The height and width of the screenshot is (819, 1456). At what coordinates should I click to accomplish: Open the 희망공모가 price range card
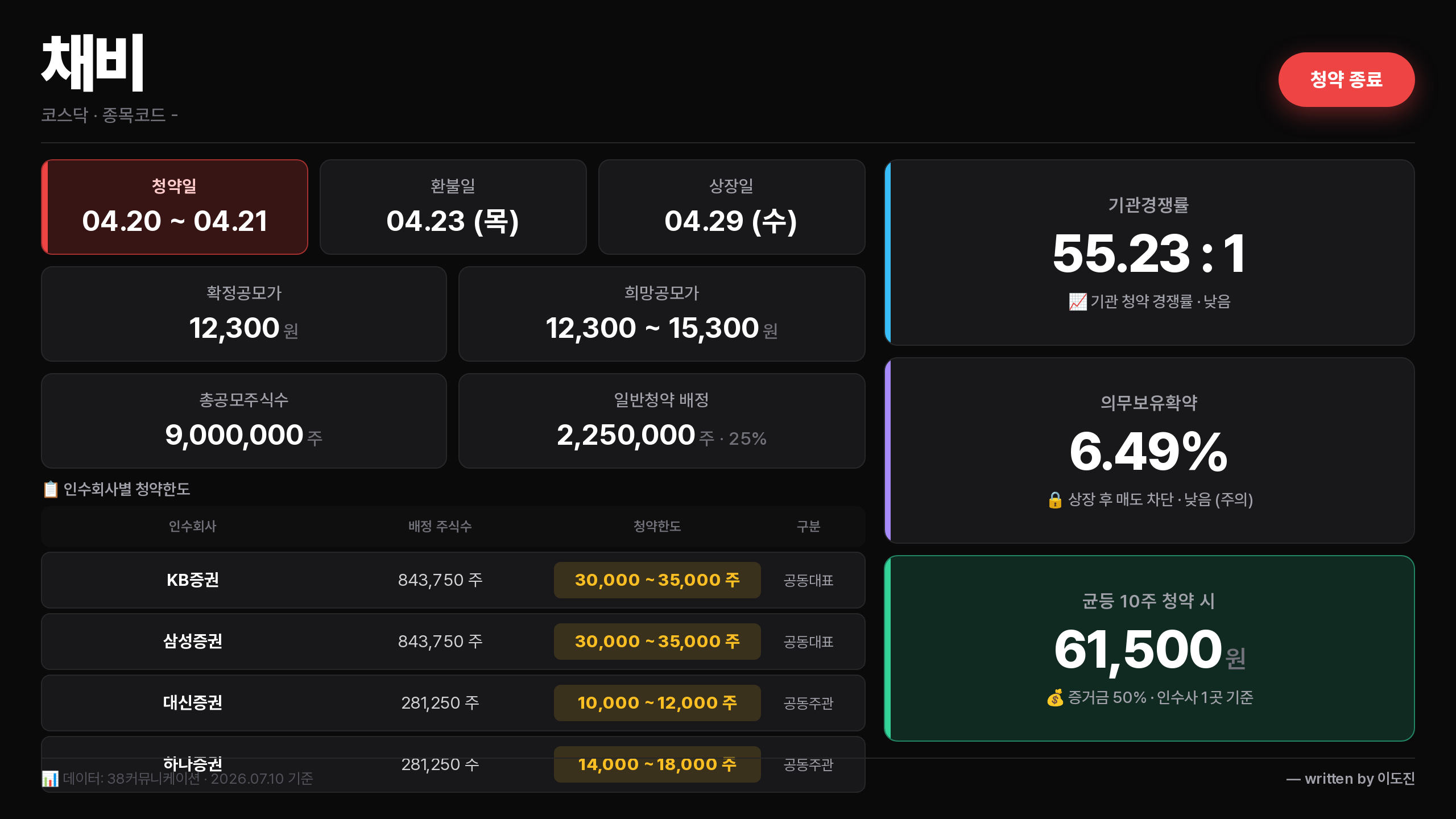tap(661, 314)
